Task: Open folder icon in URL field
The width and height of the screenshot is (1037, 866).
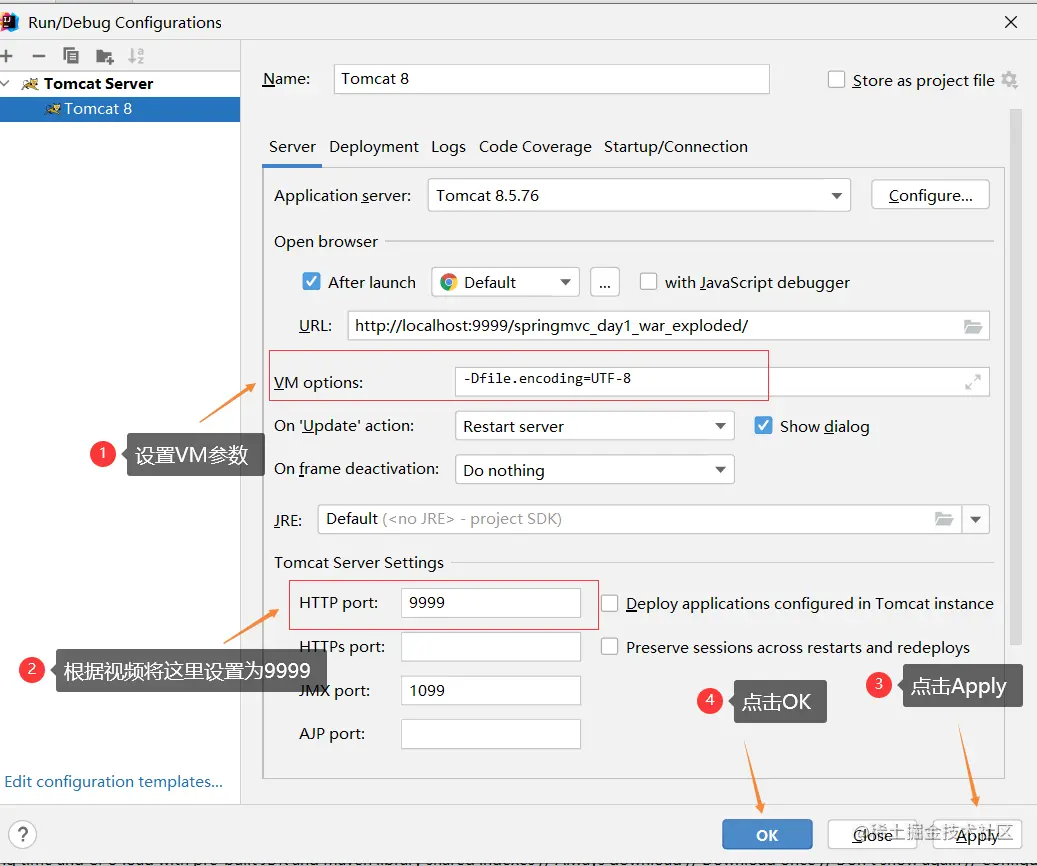Action: [973, 326]
